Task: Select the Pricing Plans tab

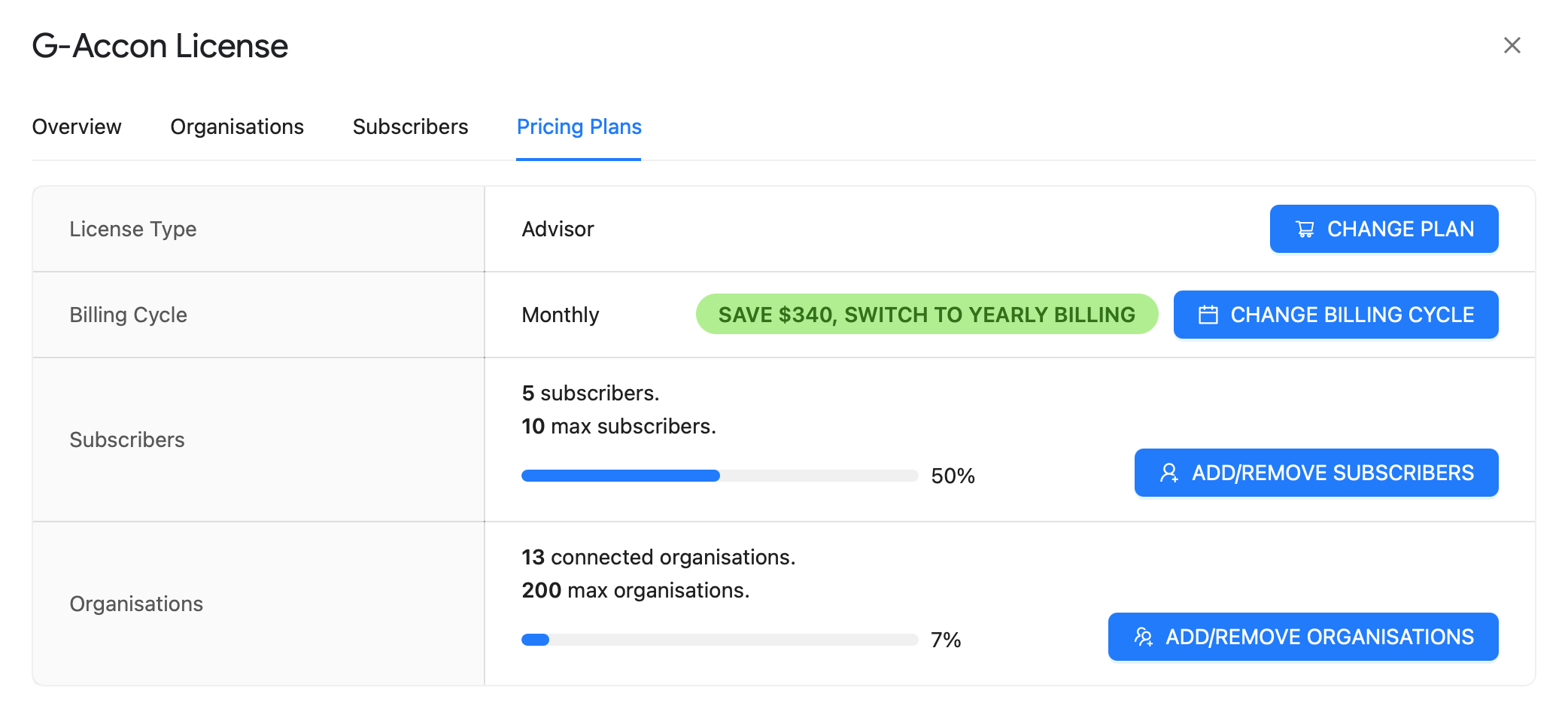Action: (579, 126)
